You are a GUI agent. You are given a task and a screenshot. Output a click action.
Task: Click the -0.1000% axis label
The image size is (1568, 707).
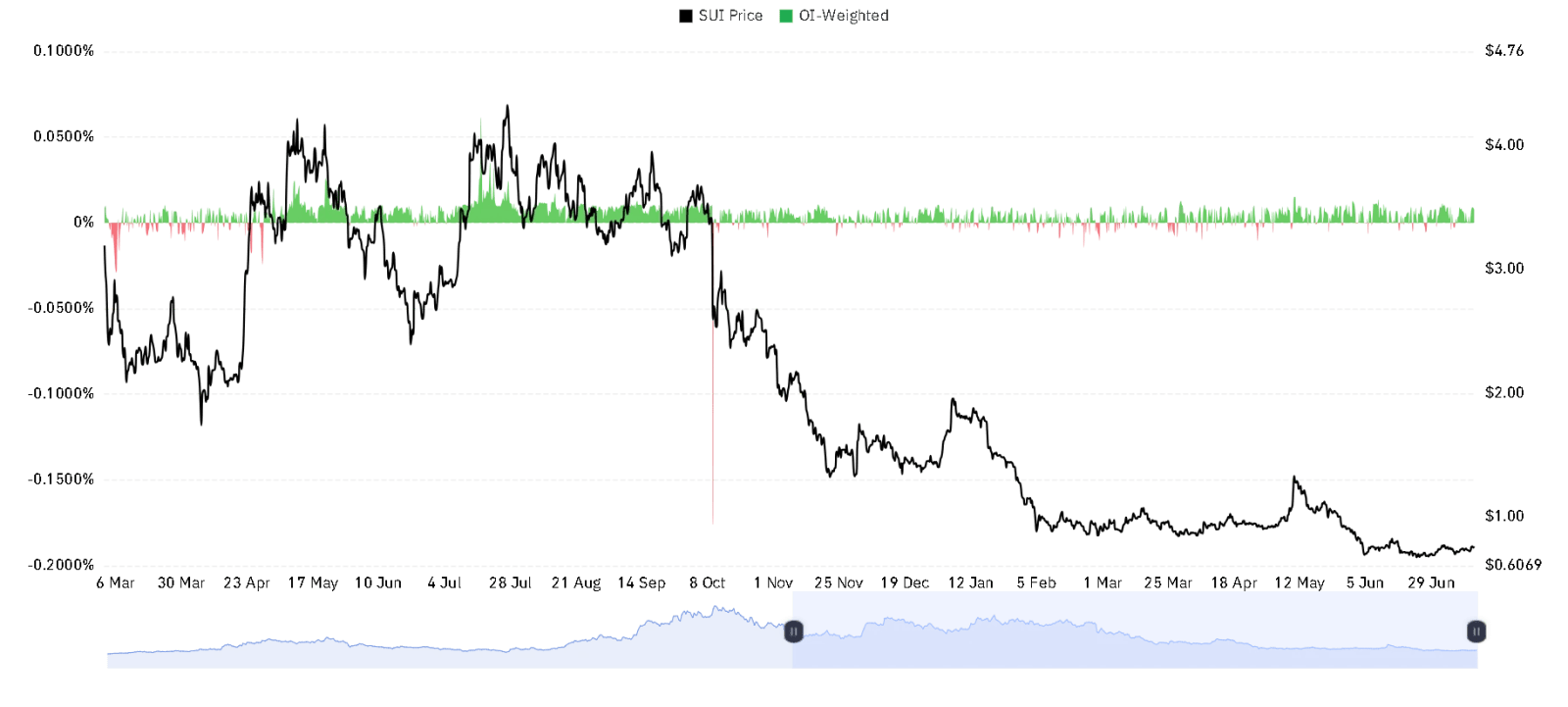pyautogui.click(x=61, y=393)
